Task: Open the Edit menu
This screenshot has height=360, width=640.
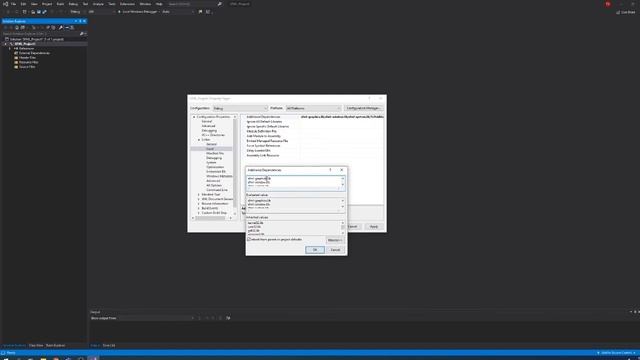Action: click(23, 4)
